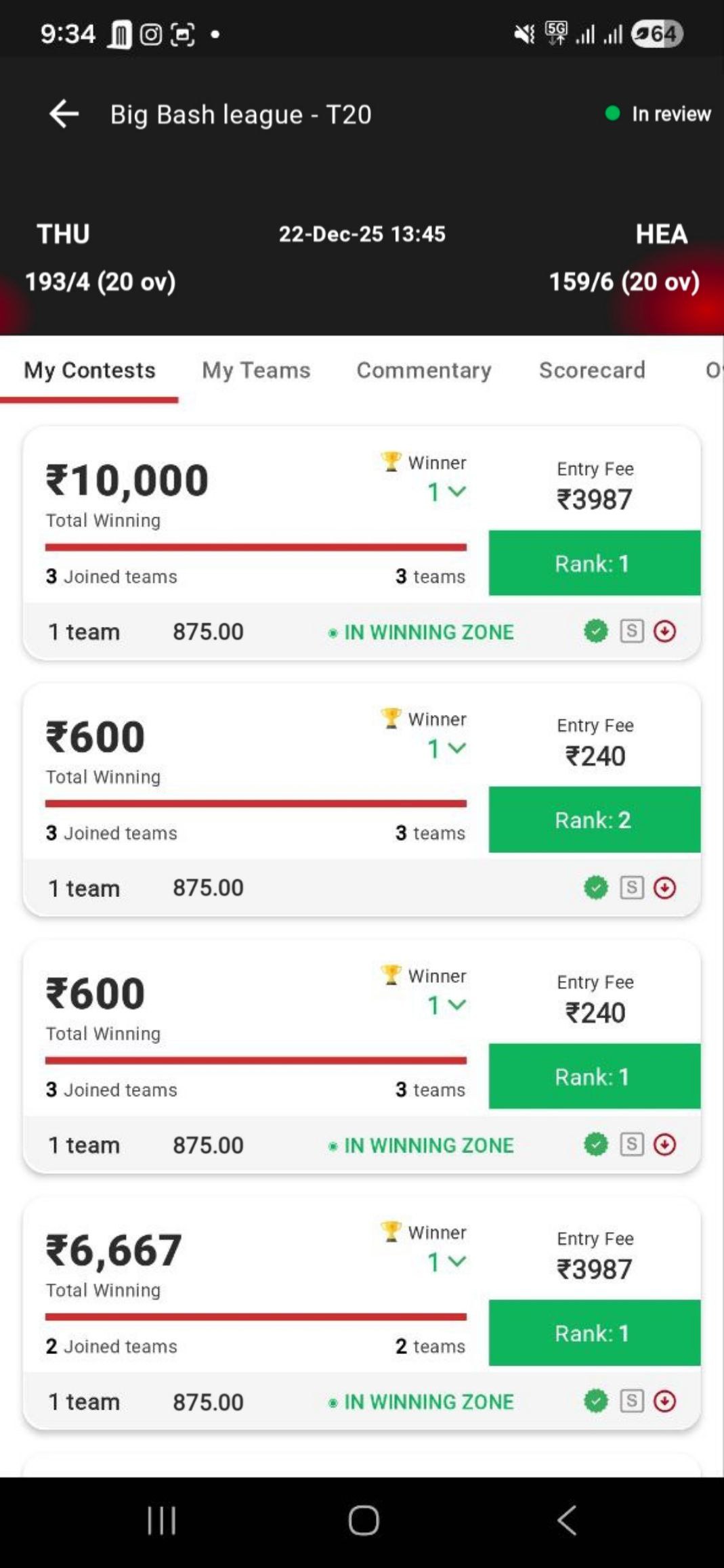This screenshot has height=1568, width=724.
Task: Expand Winner dropdown in ₹10,000 contest
Action: (x=447, y=492)
